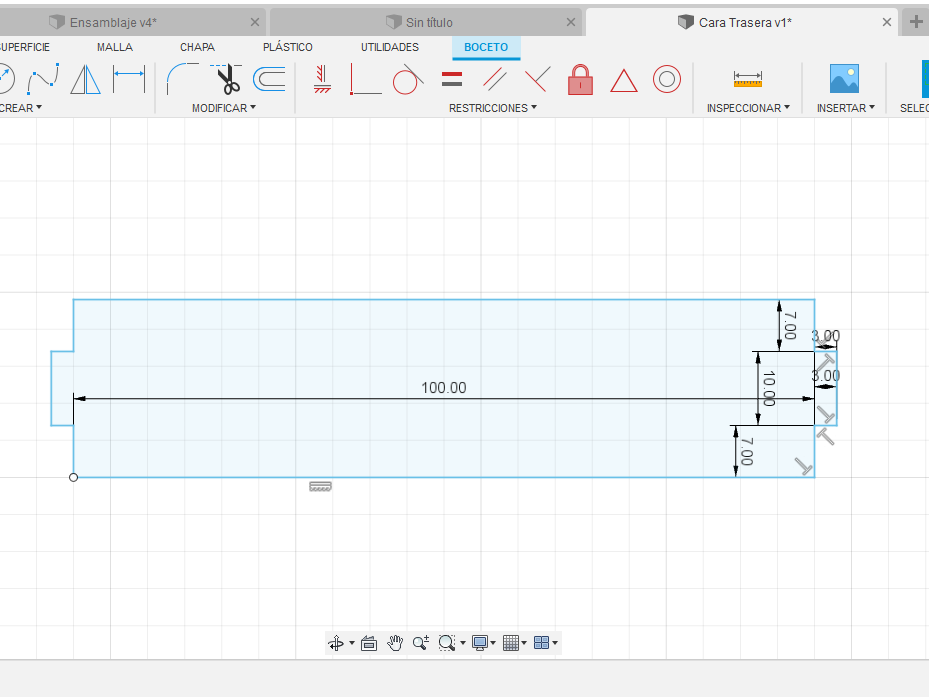This screenshot has height=697, width=929.
Task: Select the Spline tool
Action: (x=43, y=79)
